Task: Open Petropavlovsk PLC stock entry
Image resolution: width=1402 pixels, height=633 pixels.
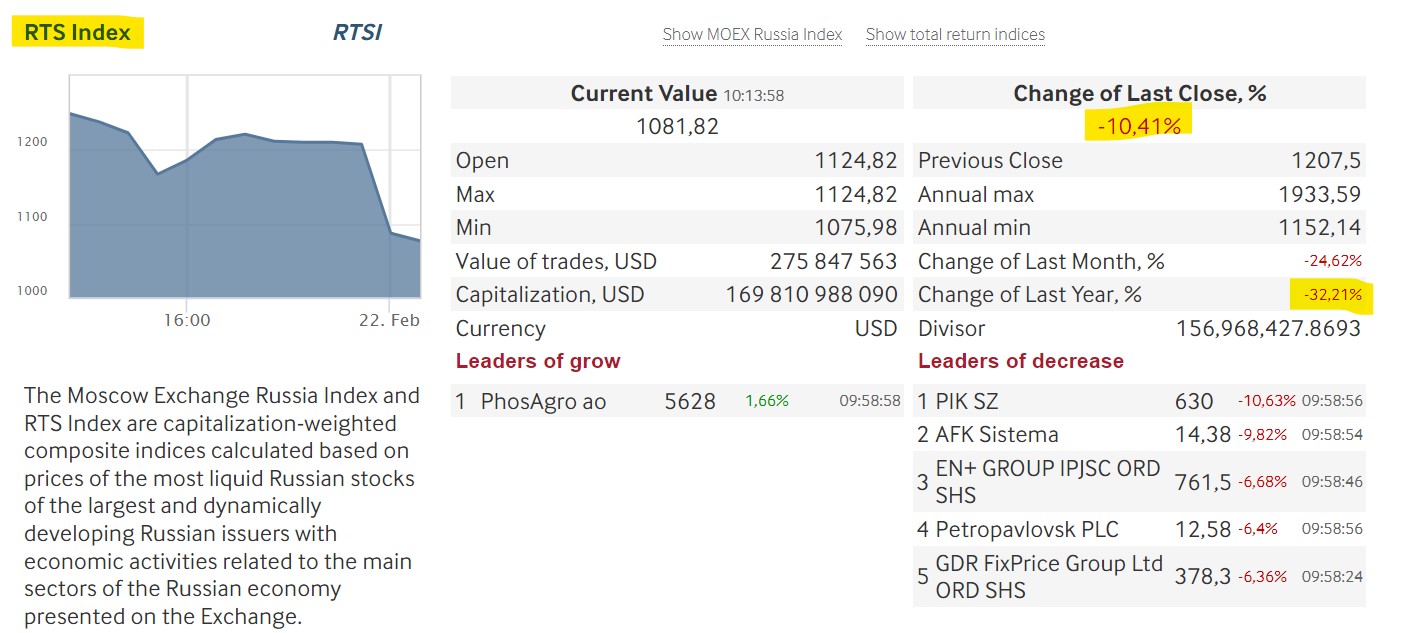Action: click(x=1139, y=529)
